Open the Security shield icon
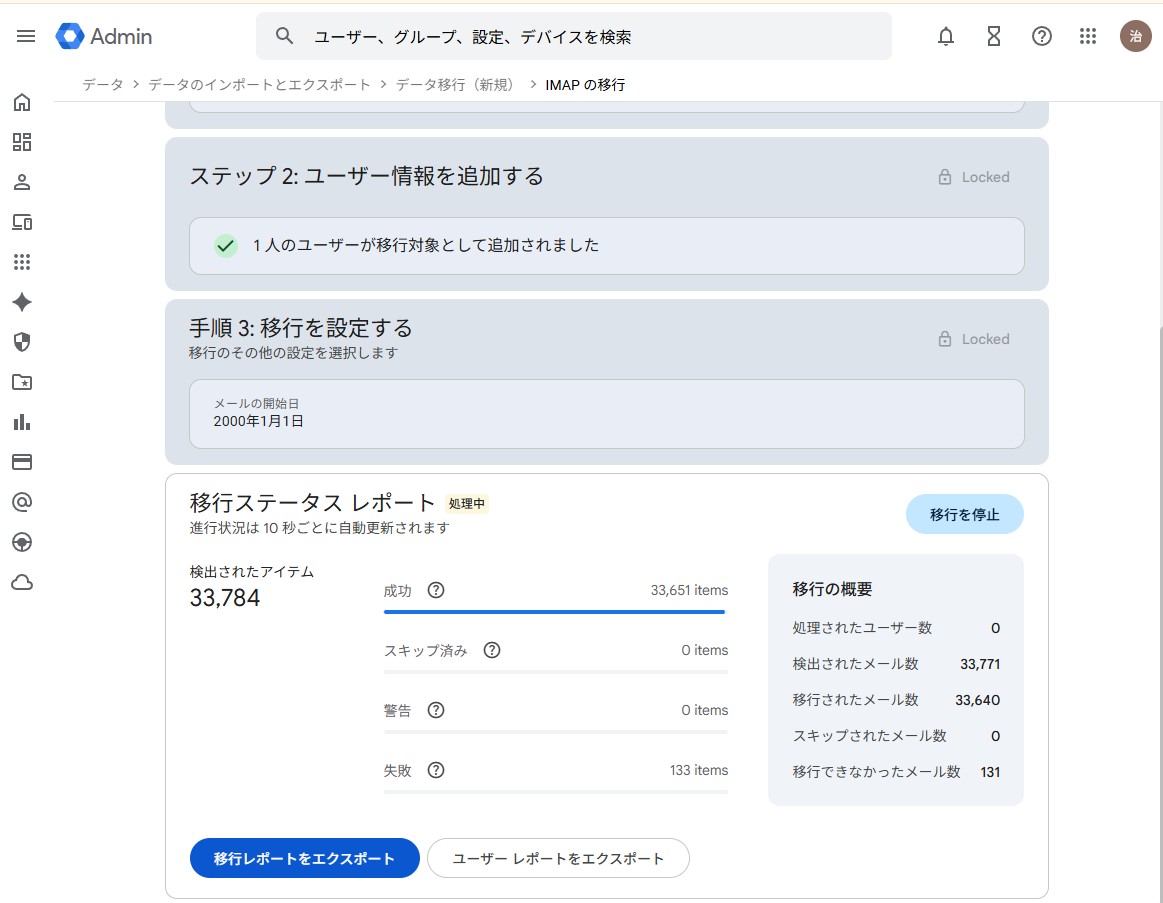The width and height of the screenshot is (1163, 903). pyautogui.click(x=22, y=342)
